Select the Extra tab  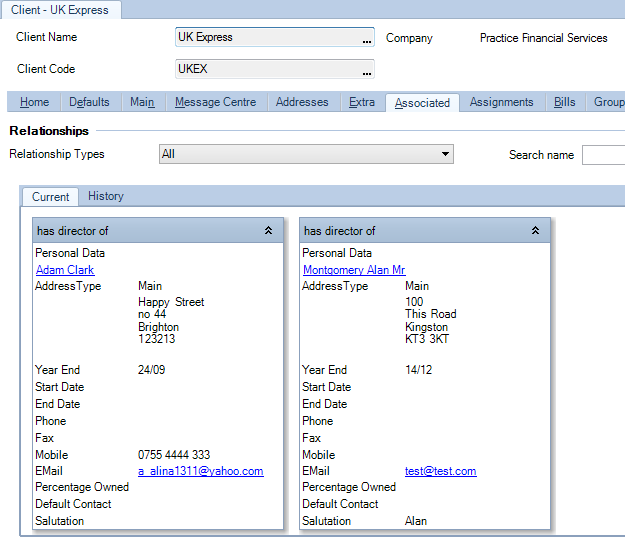(362, 102)
